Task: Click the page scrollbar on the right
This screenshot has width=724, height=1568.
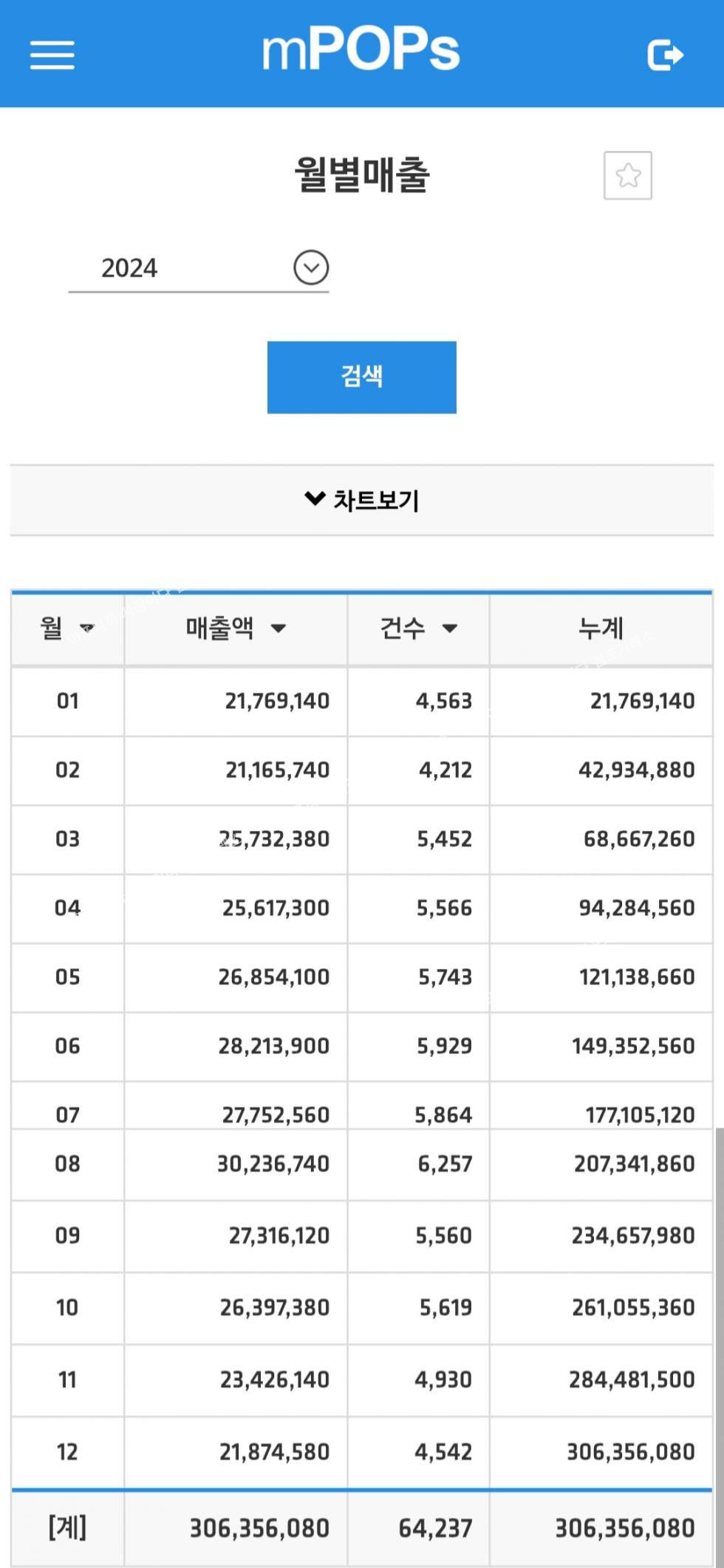Action: (x=719, y=1329)
